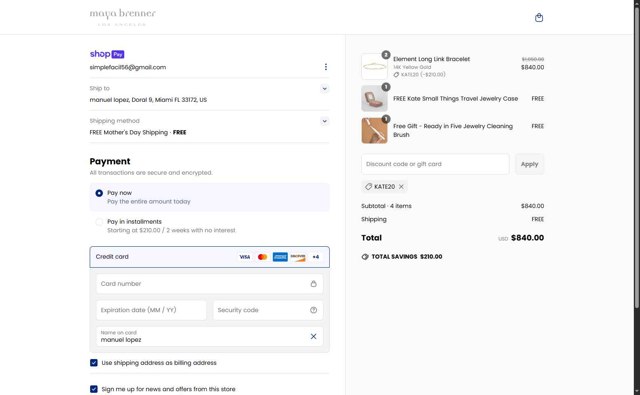Click the $840.00 total amount
Viewport: 640px width, 395px height.
[527, 237]
